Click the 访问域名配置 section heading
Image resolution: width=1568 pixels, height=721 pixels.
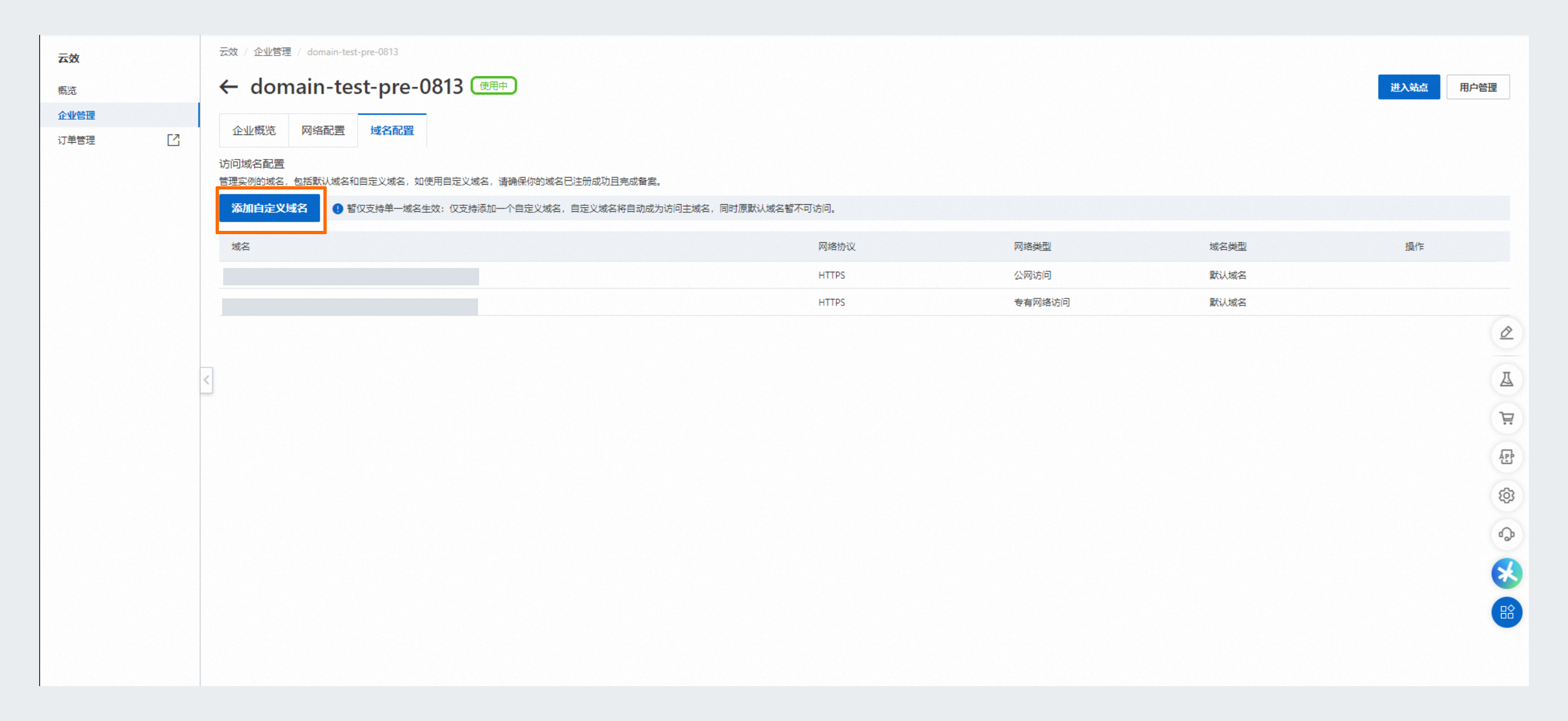pyautogui.click(x=252, y=164)
